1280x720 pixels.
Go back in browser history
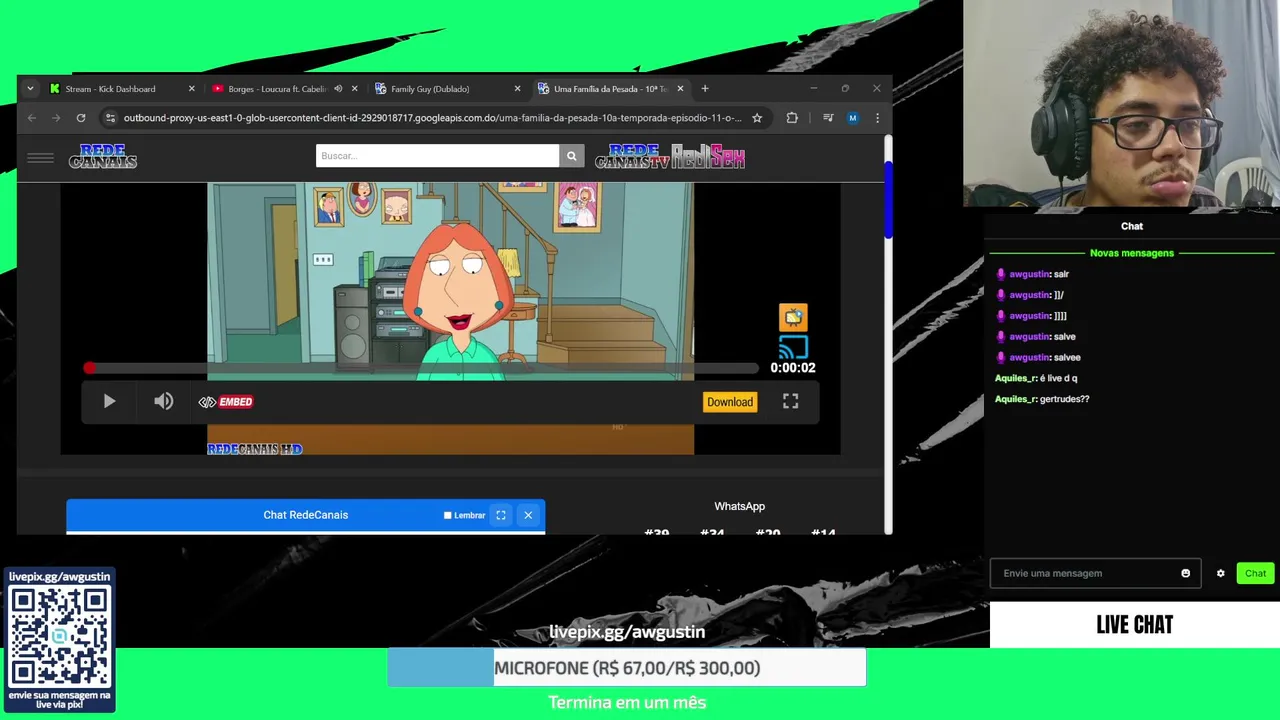pyautogui.click(x=32, y=118)
